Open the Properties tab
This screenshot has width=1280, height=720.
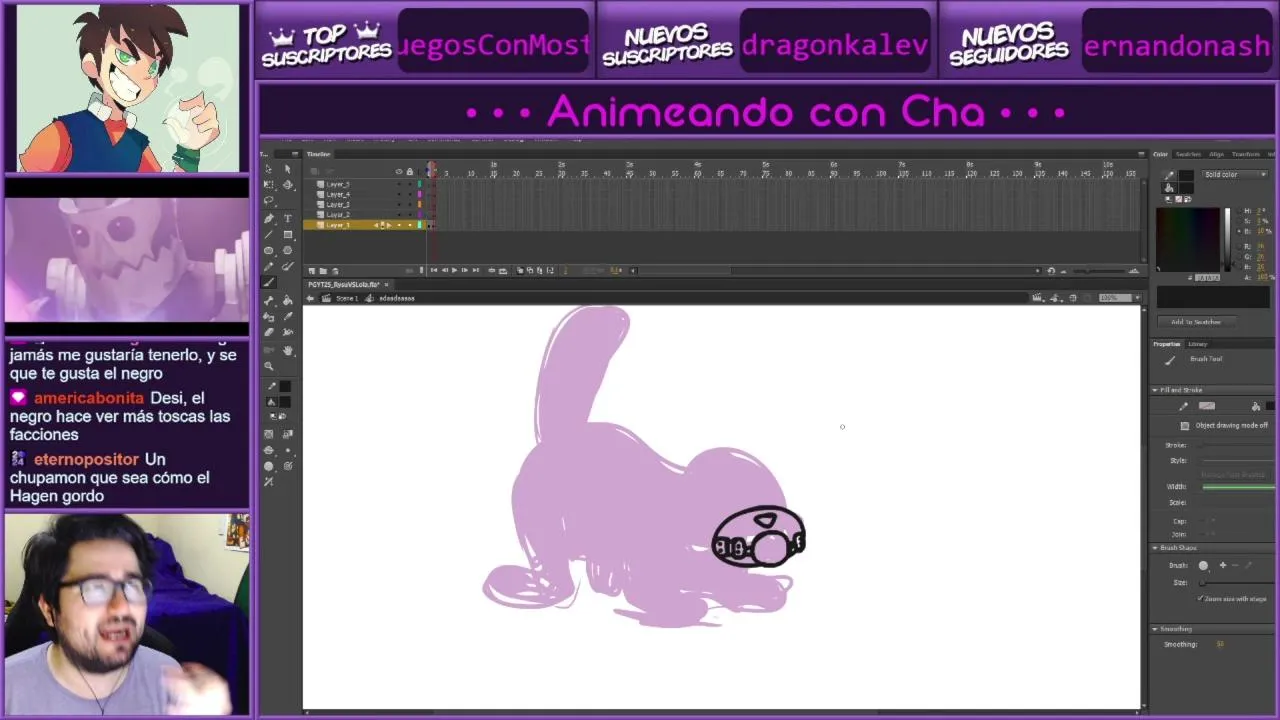(1166, 344)
